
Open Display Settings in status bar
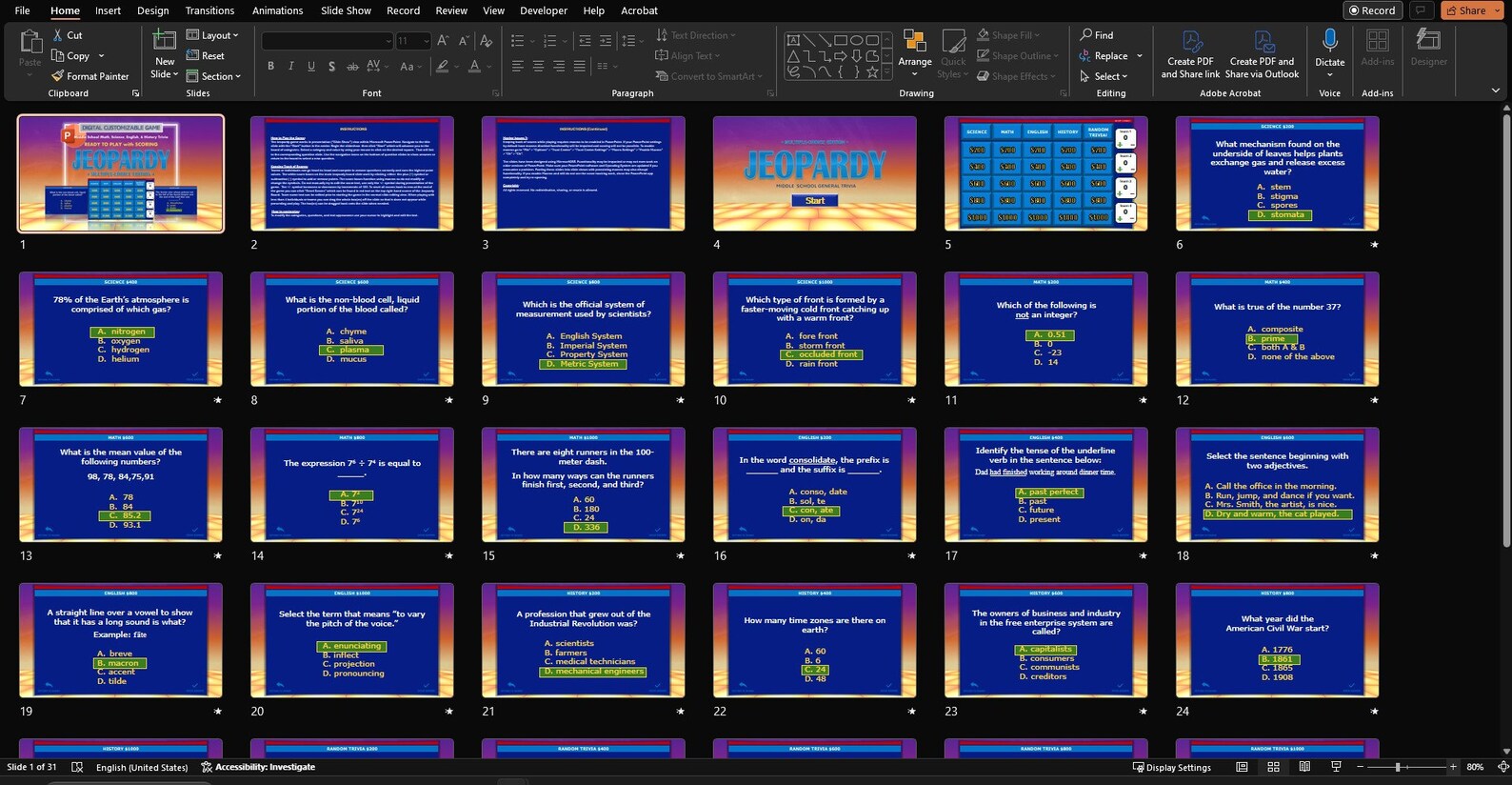1172,767
